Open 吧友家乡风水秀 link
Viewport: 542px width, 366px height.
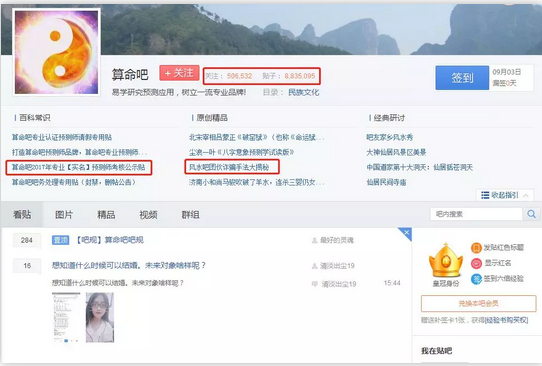click(x=390, y=137)
